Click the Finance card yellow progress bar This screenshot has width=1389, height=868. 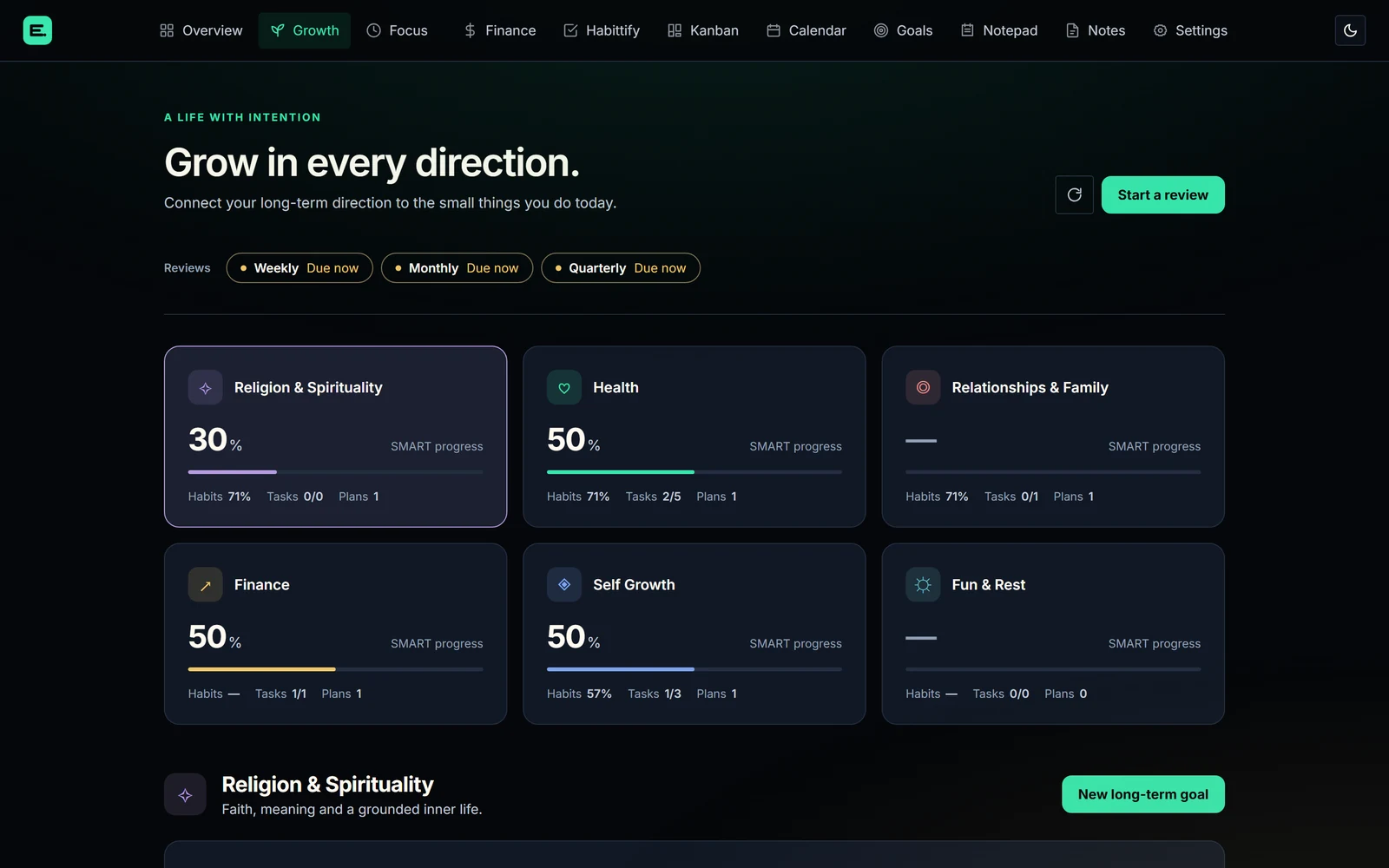pos(336,669)
